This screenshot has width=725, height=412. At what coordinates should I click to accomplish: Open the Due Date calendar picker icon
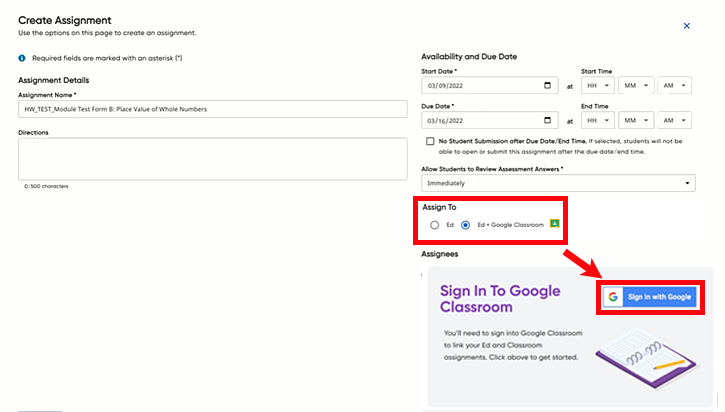pos(547,120)
